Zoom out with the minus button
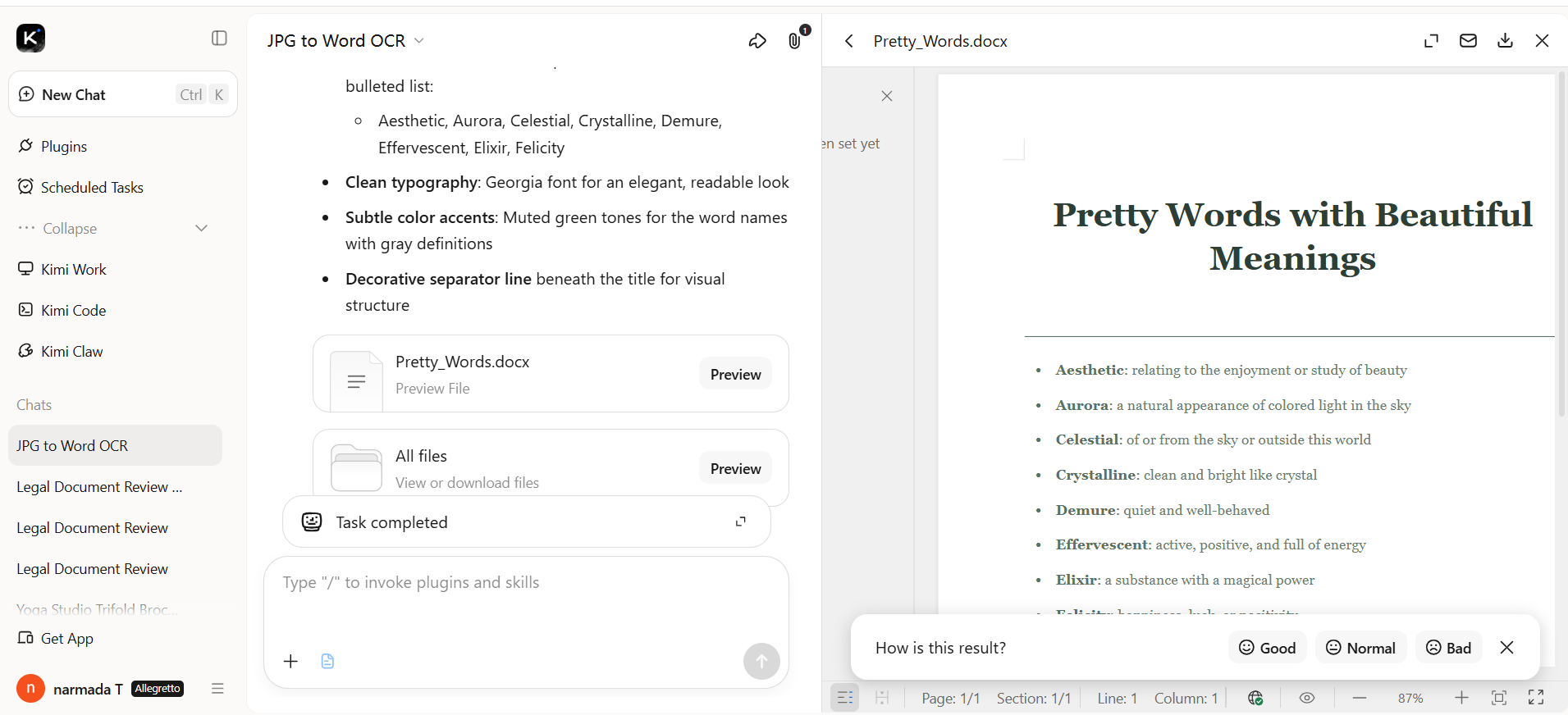The height and width of the screenshot is (715, 1568). tap(1360, 698)
